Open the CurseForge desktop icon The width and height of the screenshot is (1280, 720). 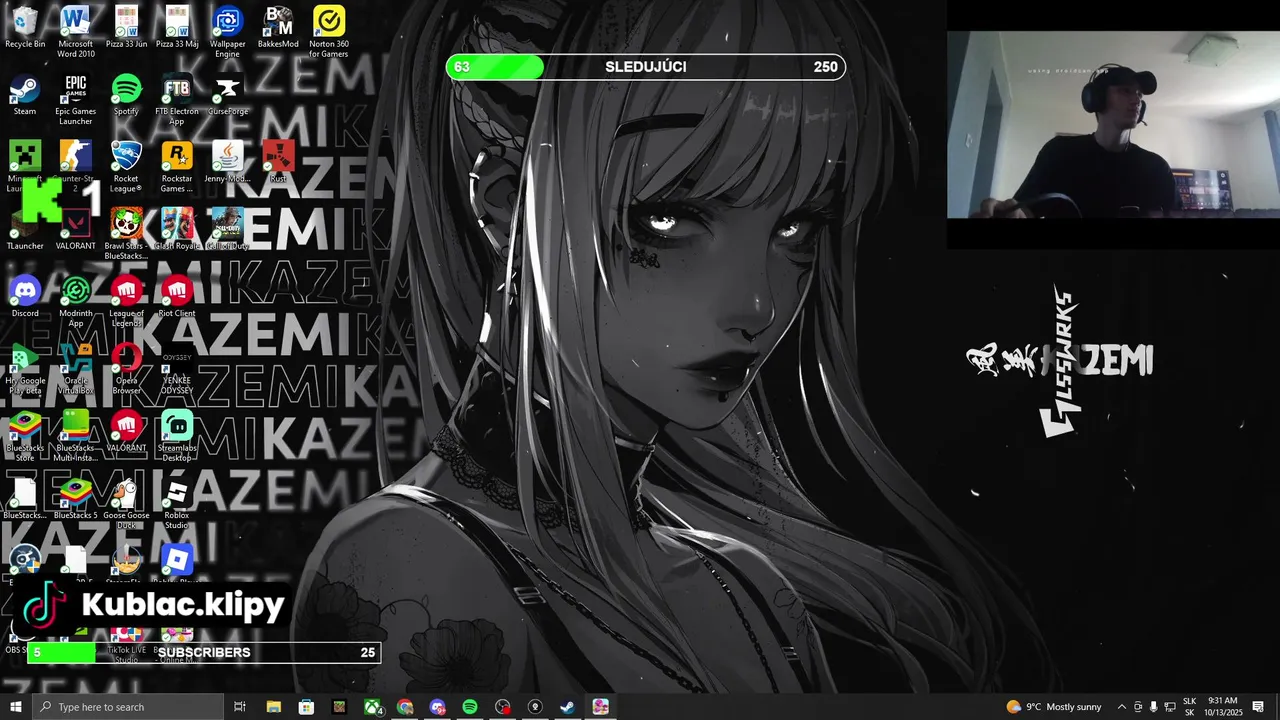pos(228,95)
